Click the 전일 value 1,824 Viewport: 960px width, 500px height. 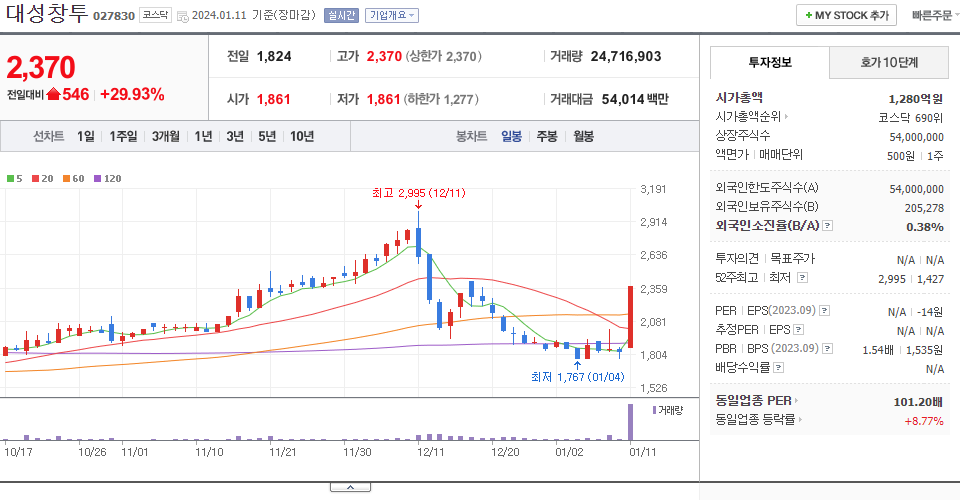point(274,56)
